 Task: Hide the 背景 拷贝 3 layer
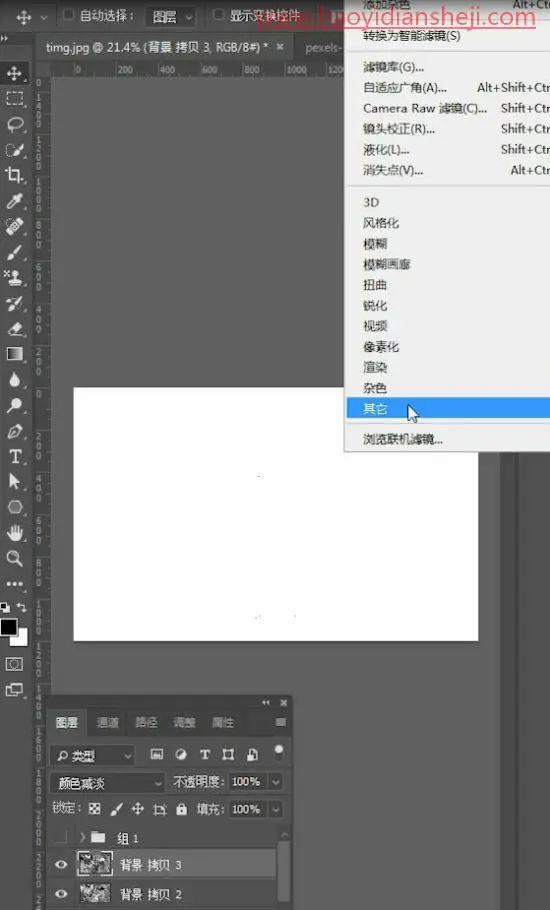pos(60,865)
